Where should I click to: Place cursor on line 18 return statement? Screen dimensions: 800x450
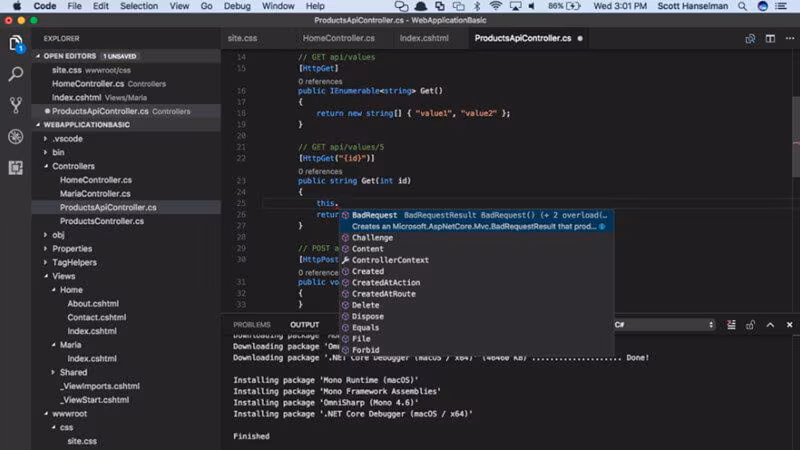413,113
